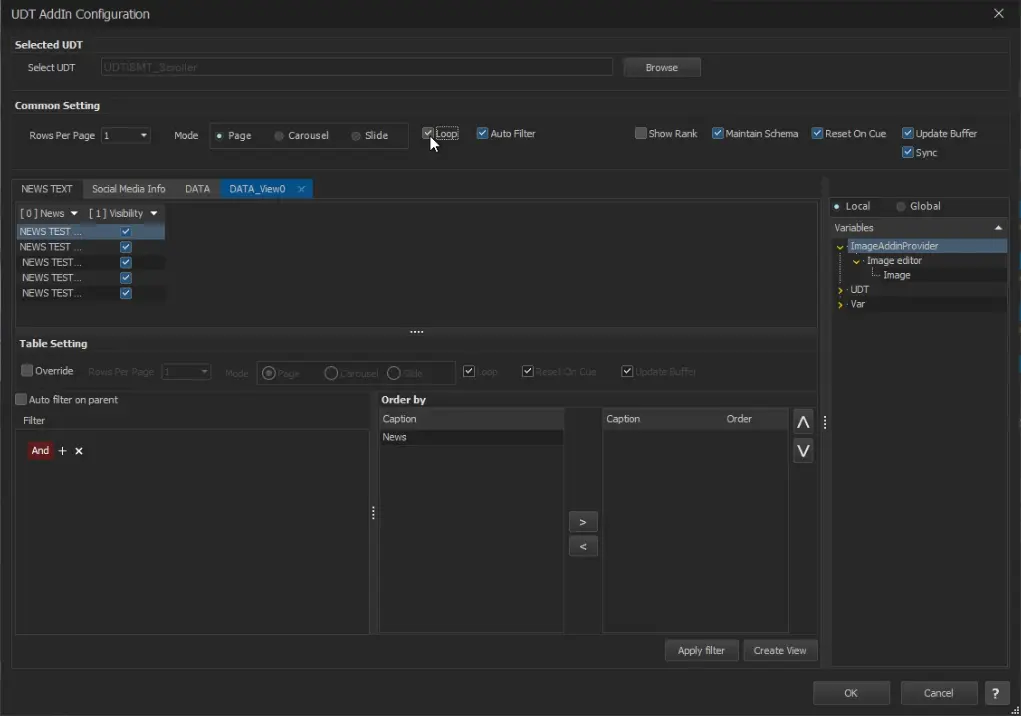
Task: Close the DATA_View0 tab using its X
Action: coord(301,189)
